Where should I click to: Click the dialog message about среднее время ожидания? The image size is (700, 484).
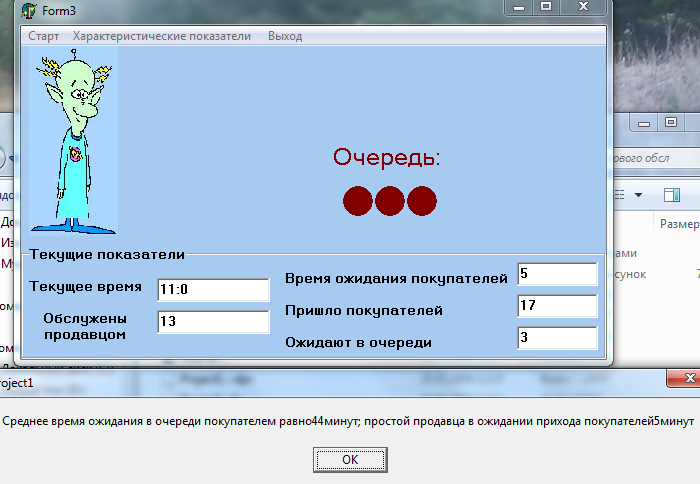(x=348, y=421)
